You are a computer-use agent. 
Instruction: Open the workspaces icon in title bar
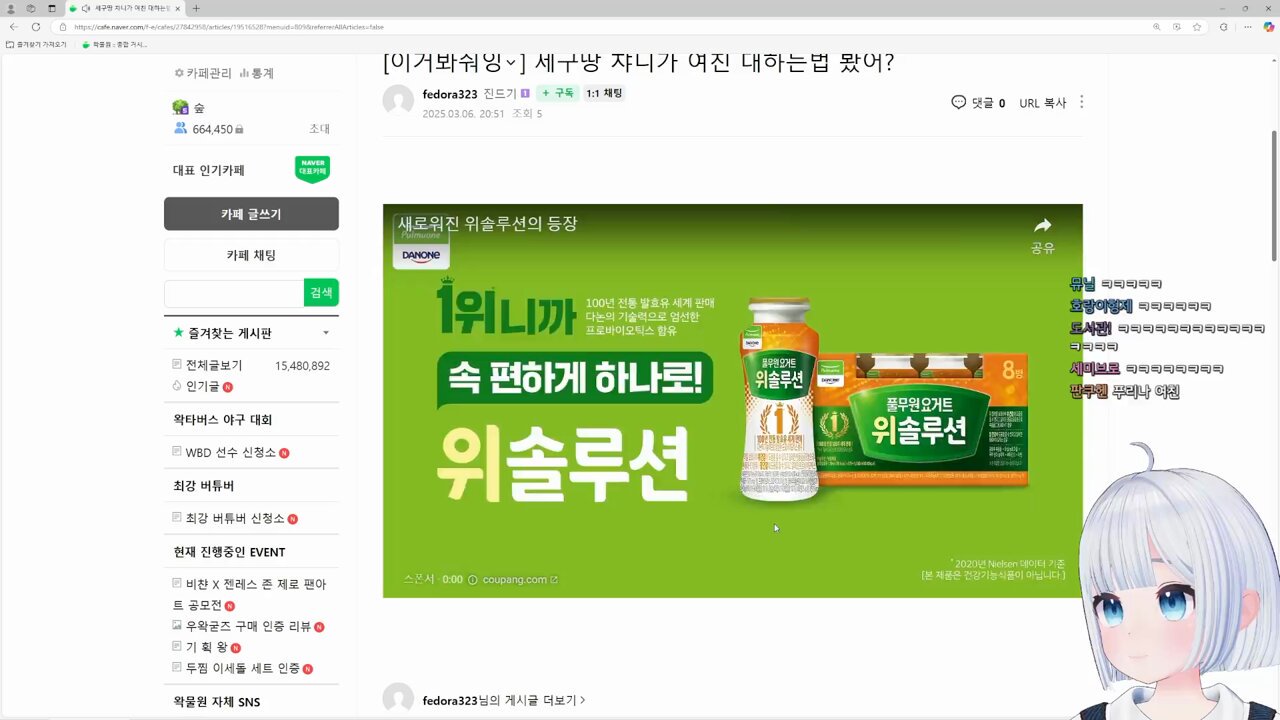click(31, 8)
